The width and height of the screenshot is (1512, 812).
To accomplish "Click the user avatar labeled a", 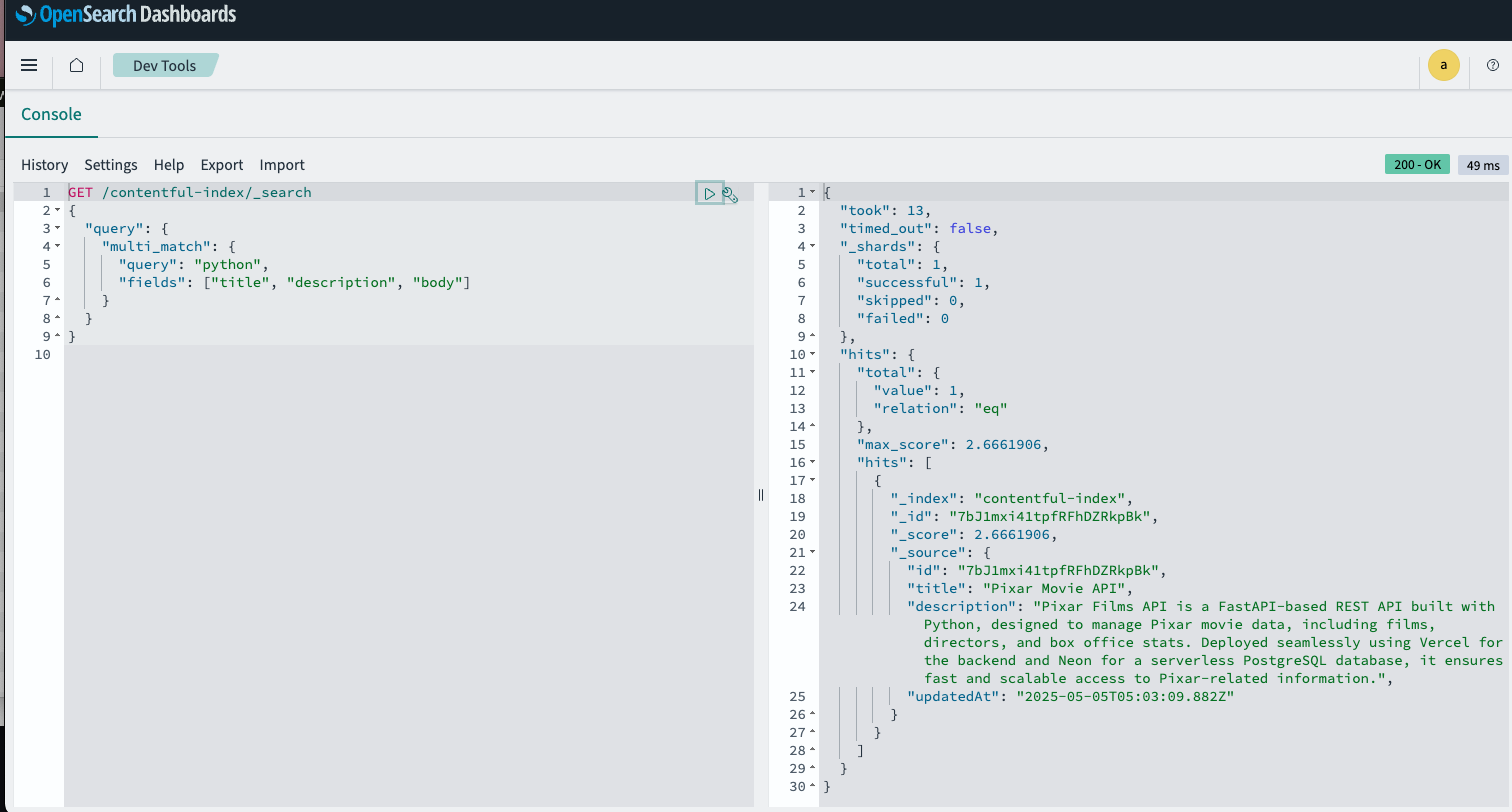I will (x=1443, y=64).
